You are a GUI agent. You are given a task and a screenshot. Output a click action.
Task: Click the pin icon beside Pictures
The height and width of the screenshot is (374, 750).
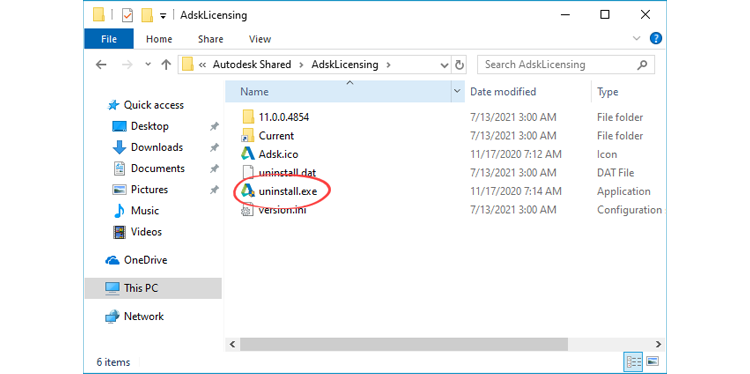[x=214, y=190]
